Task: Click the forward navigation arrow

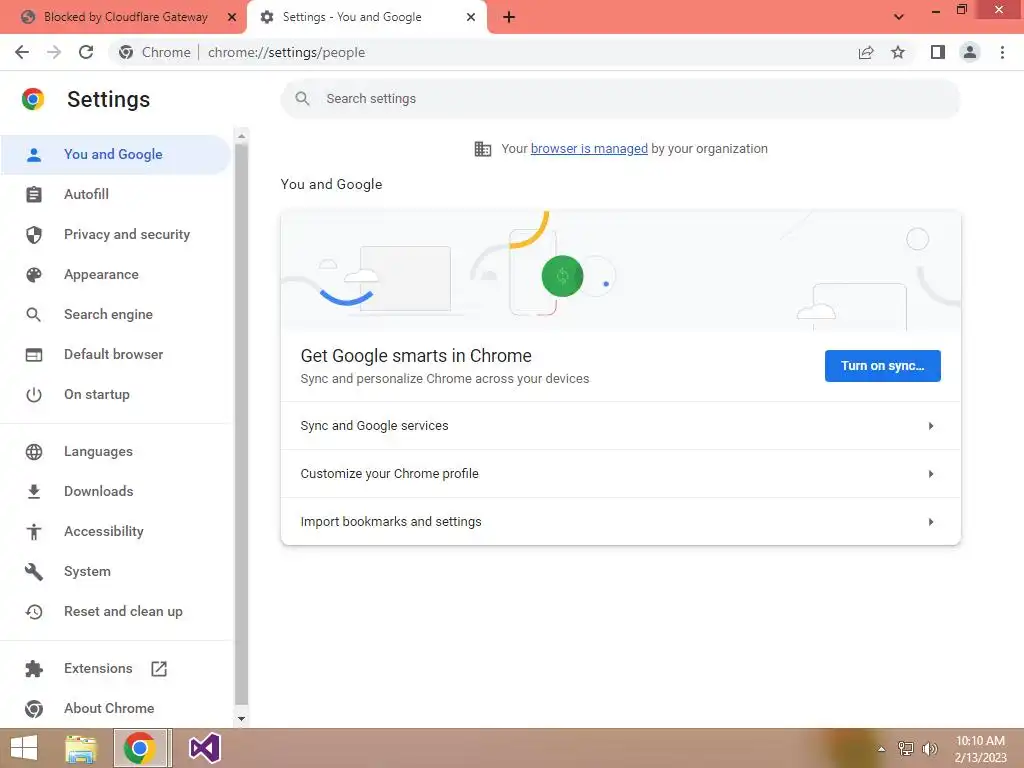Action: click(54, 52)
